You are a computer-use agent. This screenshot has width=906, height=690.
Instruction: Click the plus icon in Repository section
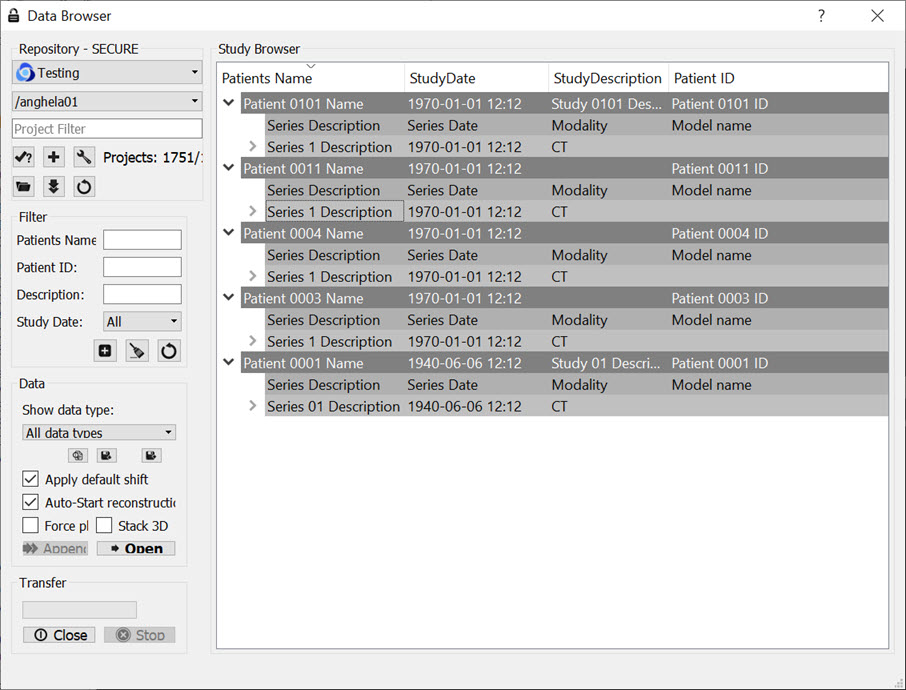point(54,157)
